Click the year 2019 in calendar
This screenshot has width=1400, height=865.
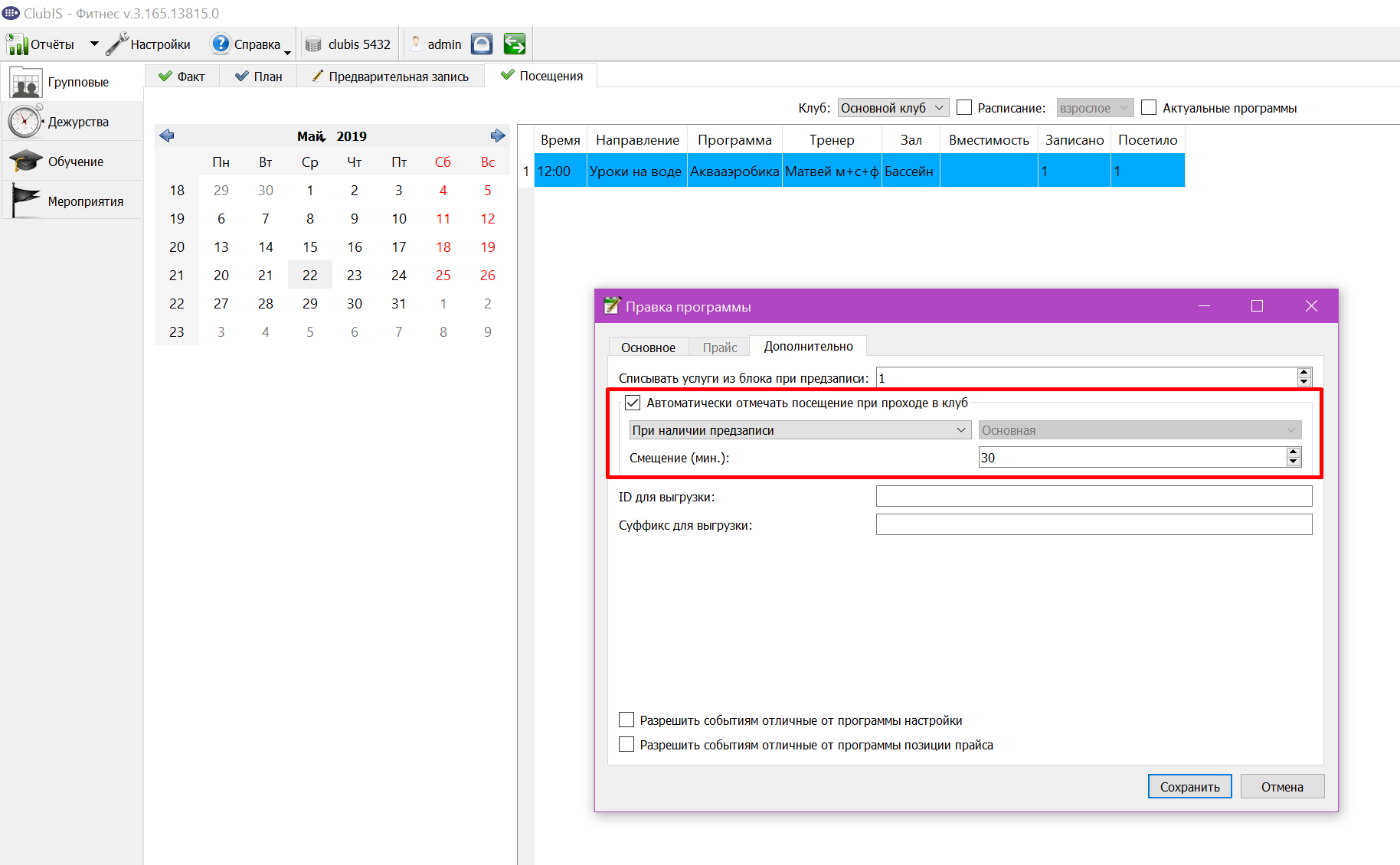352,135
